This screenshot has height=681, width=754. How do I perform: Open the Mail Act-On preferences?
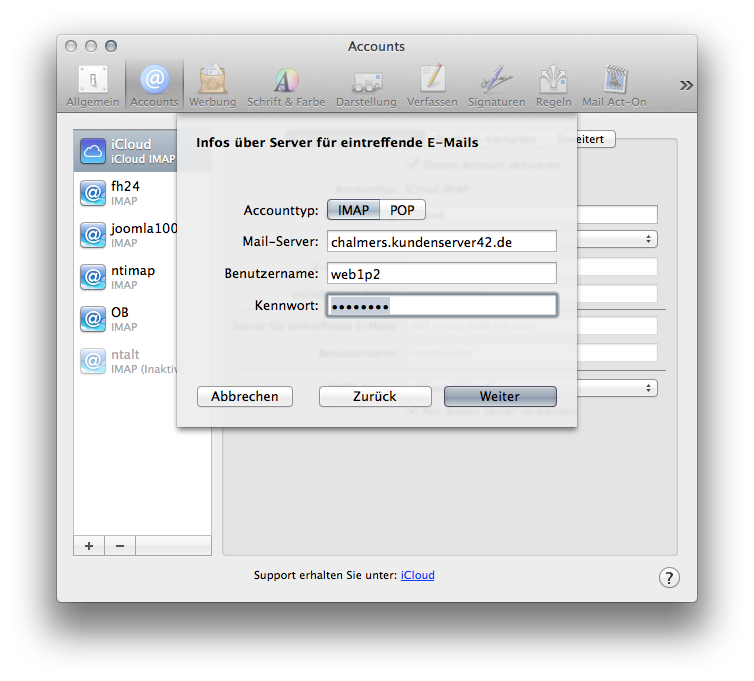[614, 85]
